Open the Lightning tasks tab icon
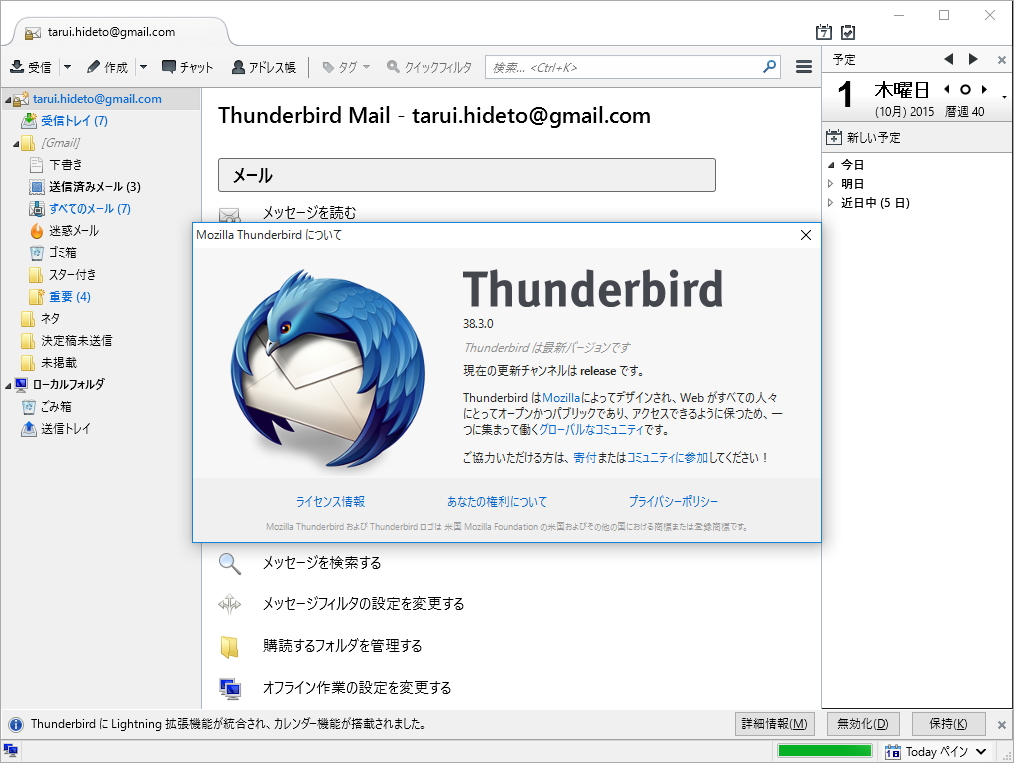The width and height of the screenshot is (1014, 763). tap(849, 33)
